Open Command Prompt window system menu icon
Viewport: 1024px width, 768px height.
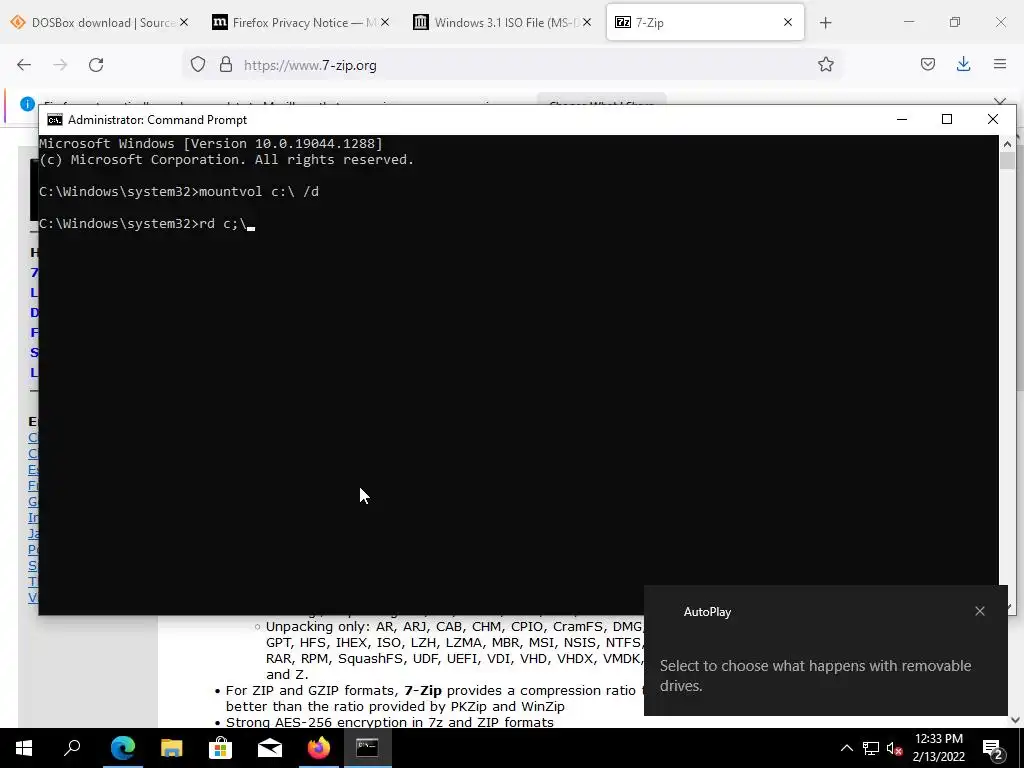click(x=55, y=120)
